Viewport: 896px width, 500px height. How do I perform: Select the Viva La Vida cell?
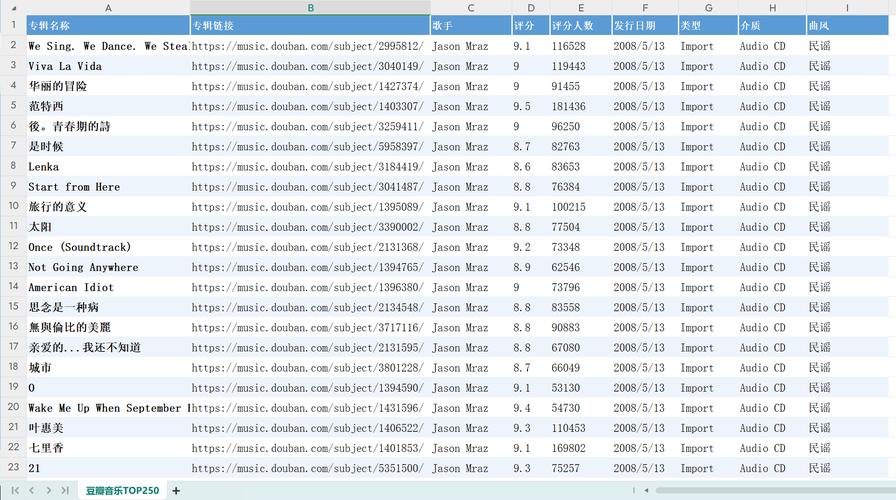[x=108, y=66]
